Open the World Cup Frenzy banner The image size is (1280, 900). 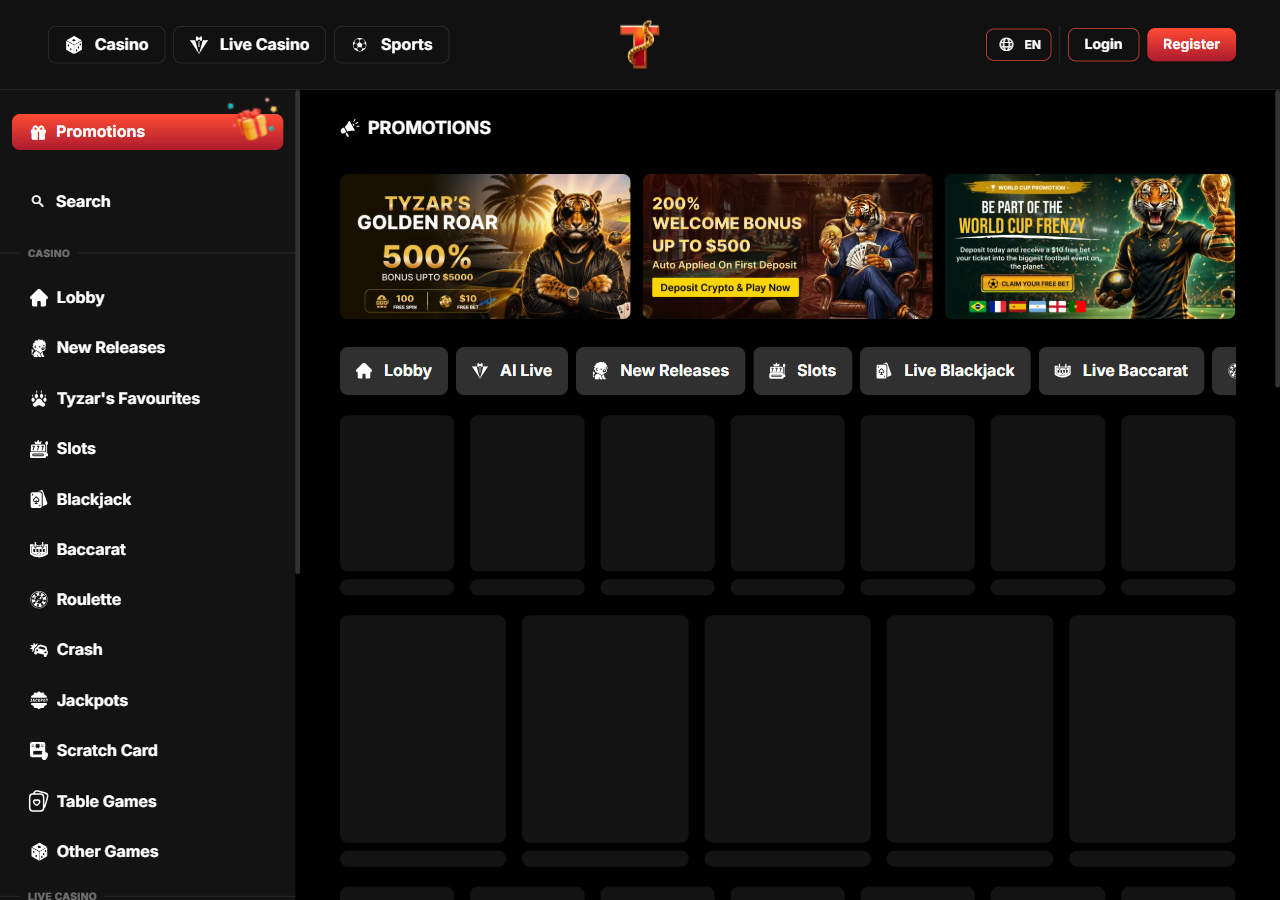tap(1090, 247)
